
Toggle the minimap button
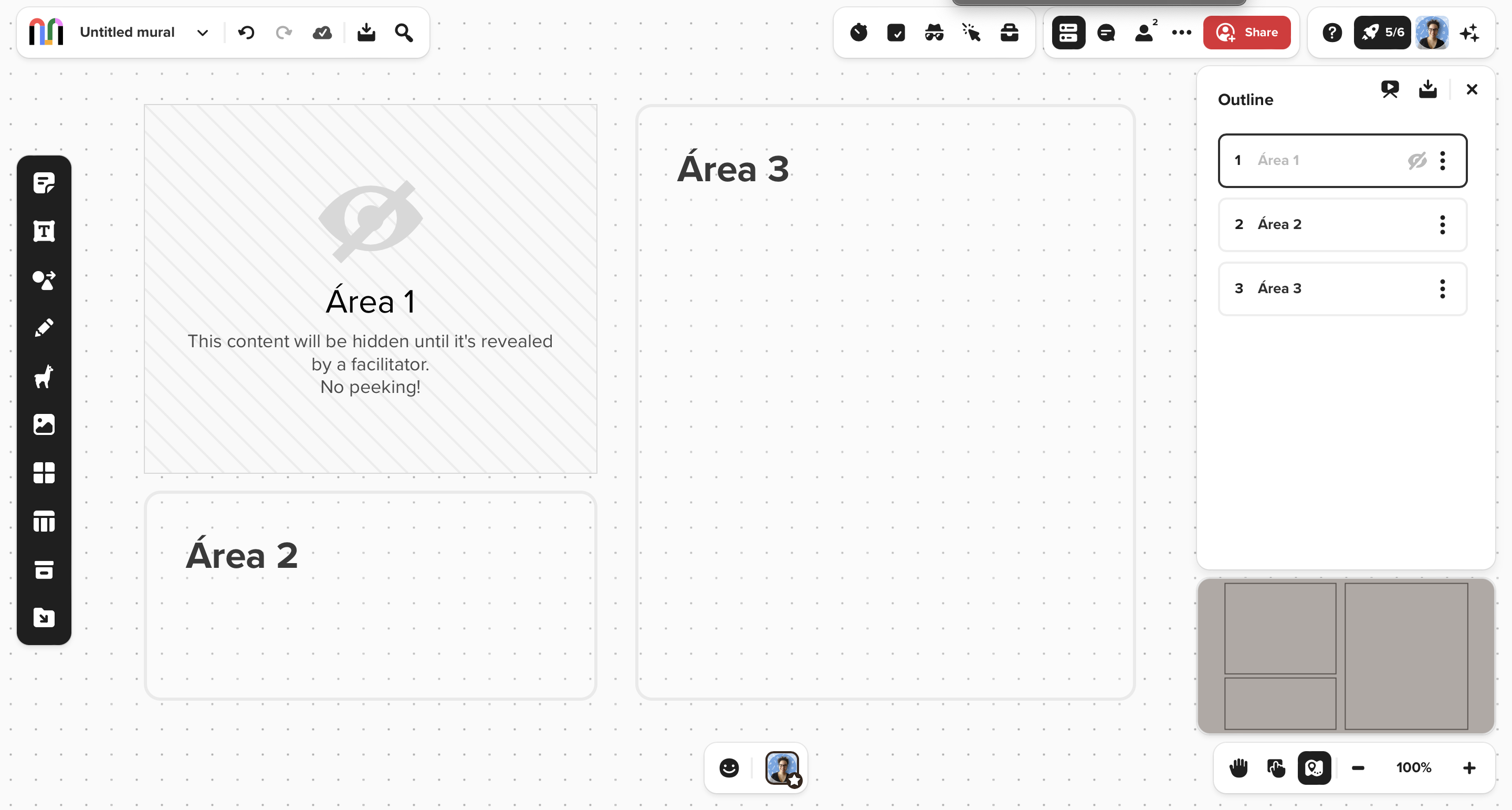[x=1314, y=767]
